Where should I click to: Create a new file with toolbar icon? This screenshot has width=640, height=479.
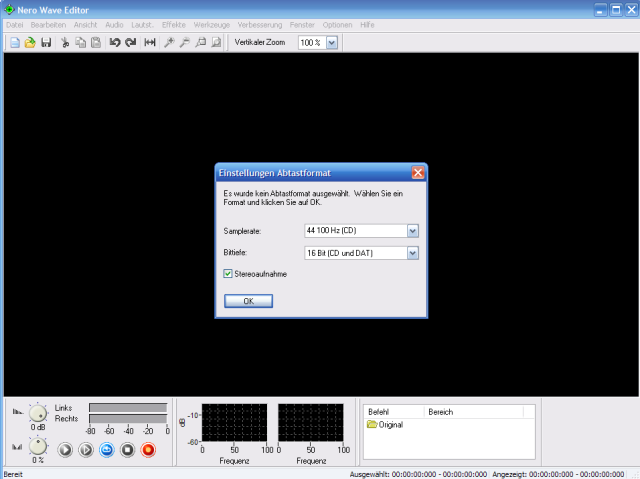coord(15,42)
